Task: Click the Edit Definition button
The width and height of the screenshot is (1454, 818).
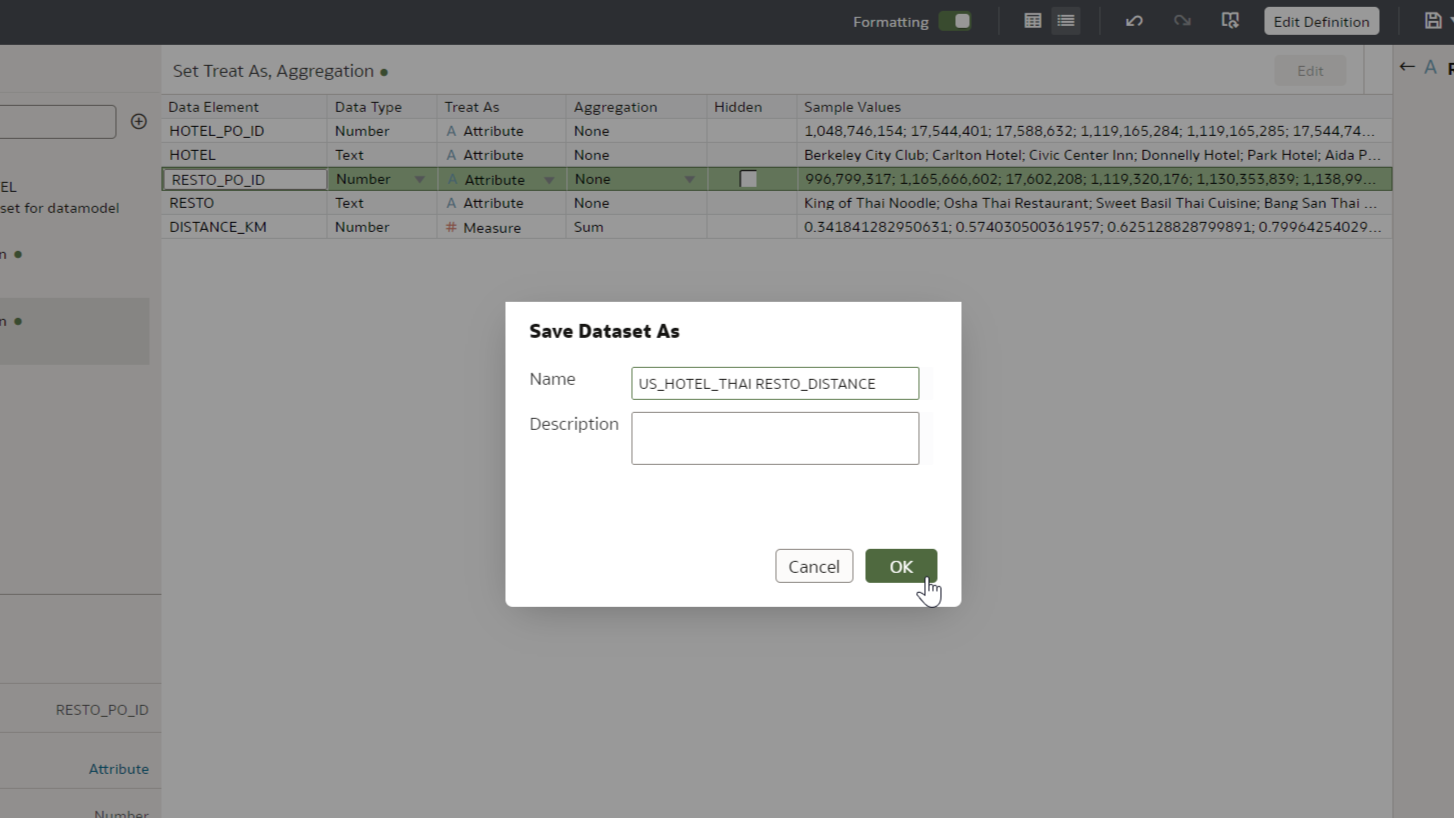Action: (1321, 21)
